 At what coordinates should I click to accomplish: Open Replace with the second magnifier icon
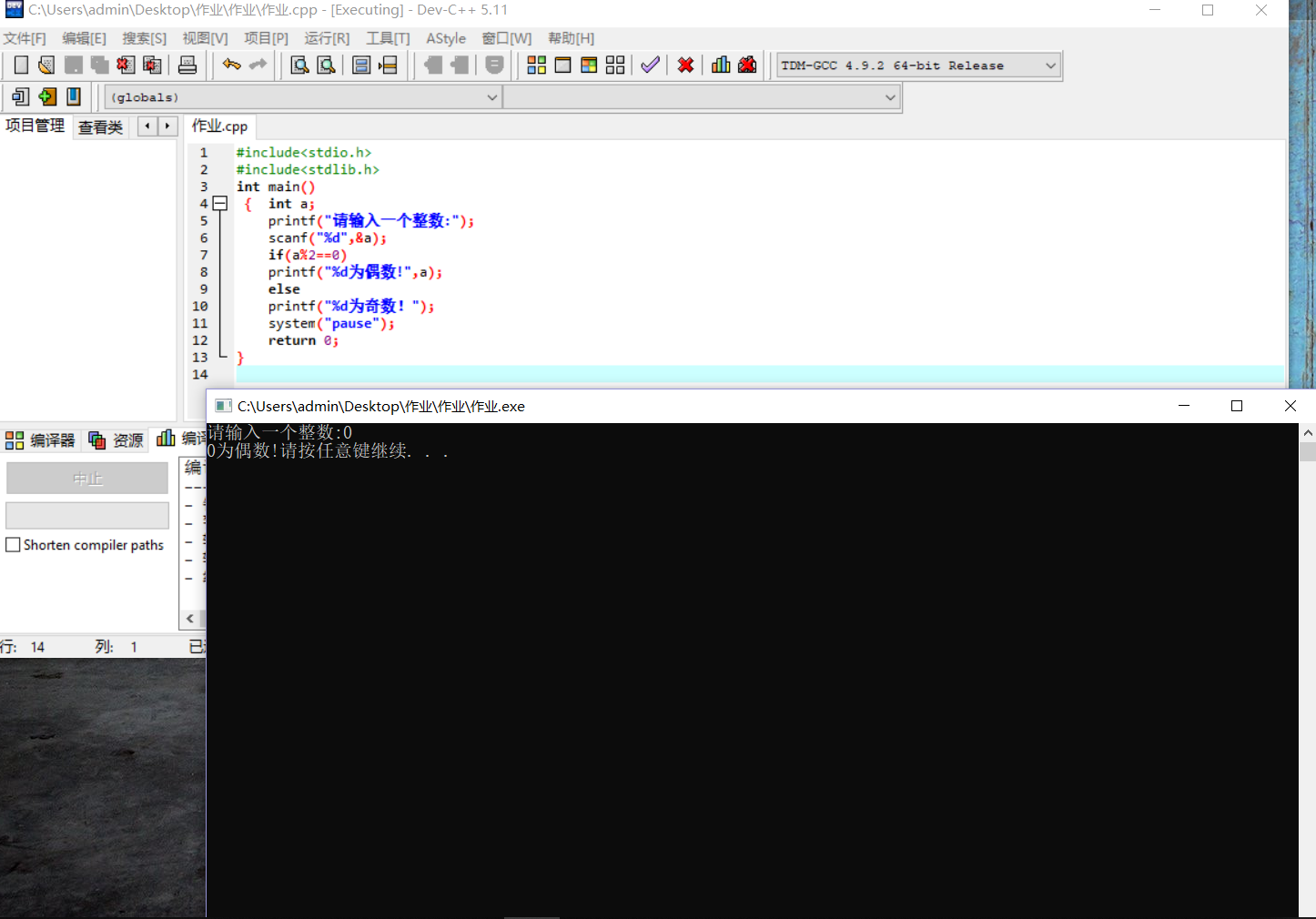(326, 66)
